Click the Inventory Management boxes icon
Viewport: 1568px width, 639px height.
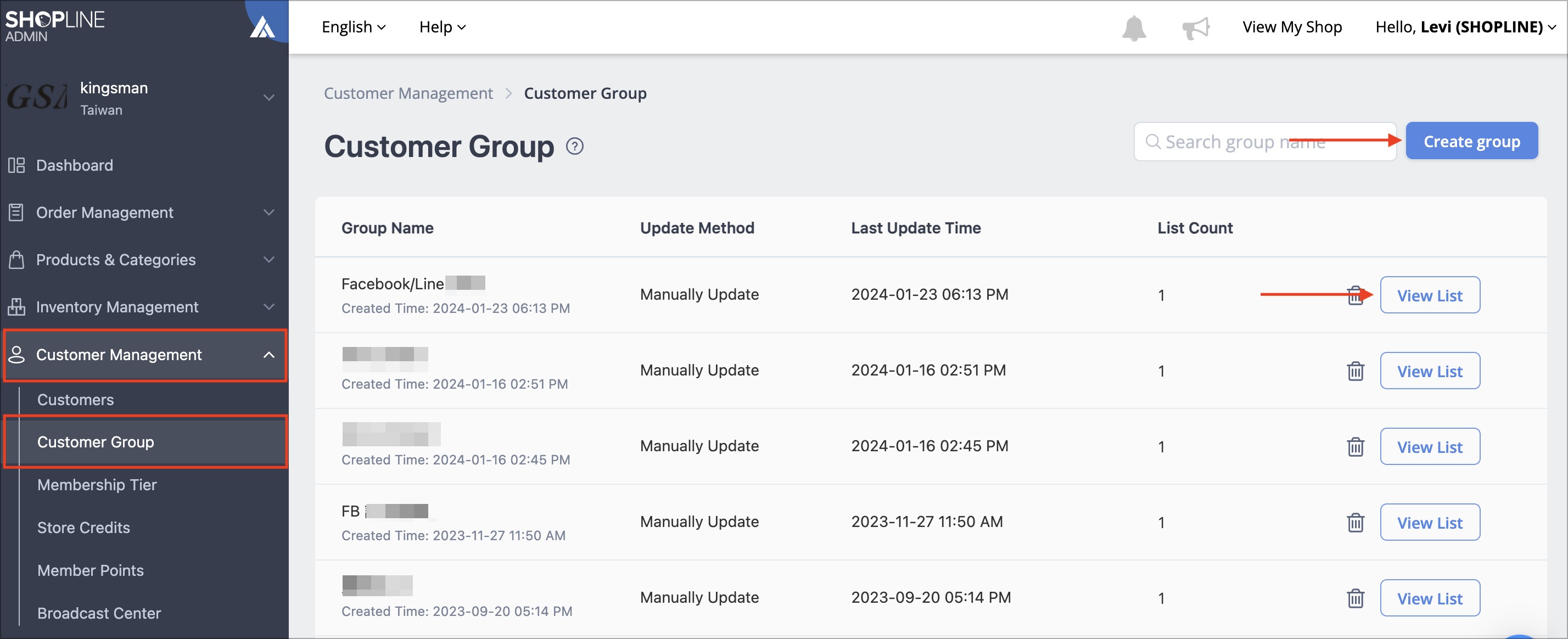pyautogui.click(x=16, y=307)
